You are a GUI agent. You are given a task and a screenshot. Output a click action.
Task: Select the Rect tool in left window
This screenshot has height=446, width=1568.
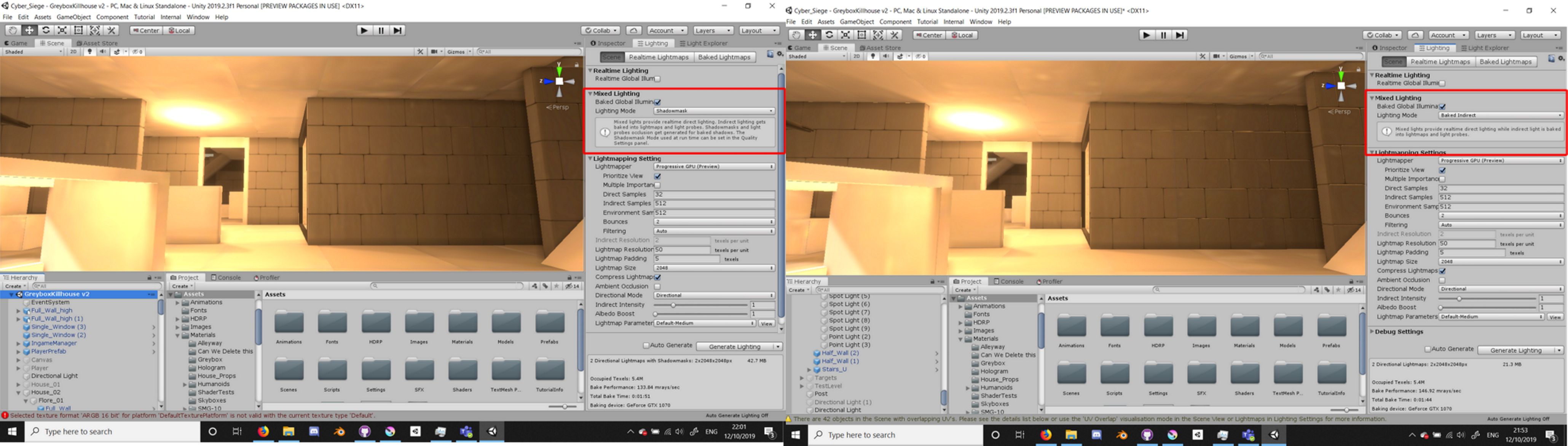(78, 30)
